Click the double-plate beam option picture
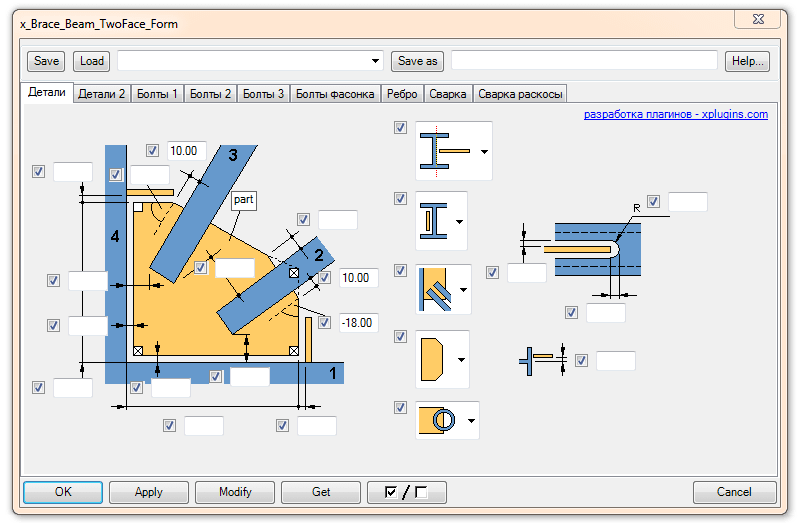Image resolution: width=799 pixels, height=523 pixels. [x=435, y=221]
